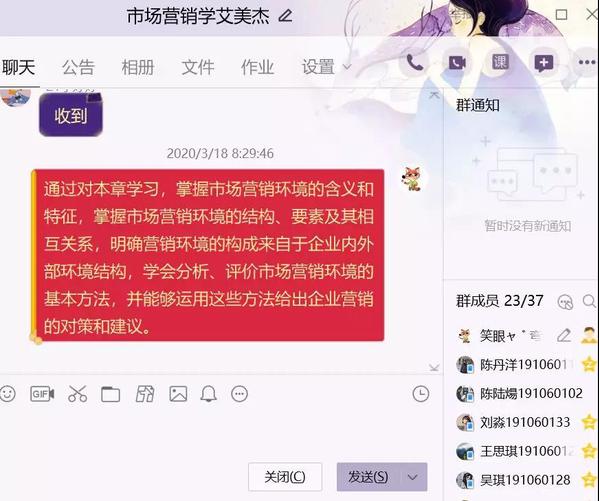
Task: Click the 发送(S) button
Action: (x=368, y=477)
